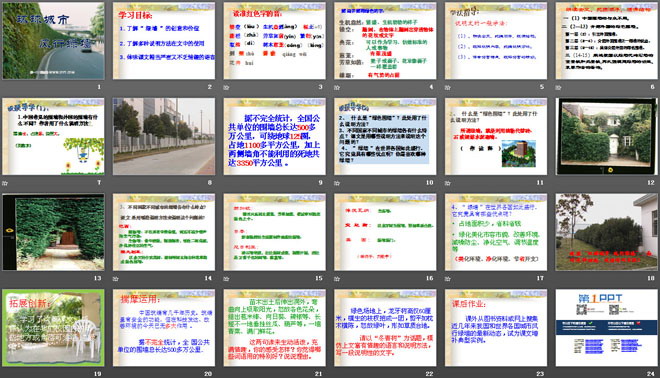Preview animation star under slide 17
660x378 pixels.
click(x=448, y=279)
